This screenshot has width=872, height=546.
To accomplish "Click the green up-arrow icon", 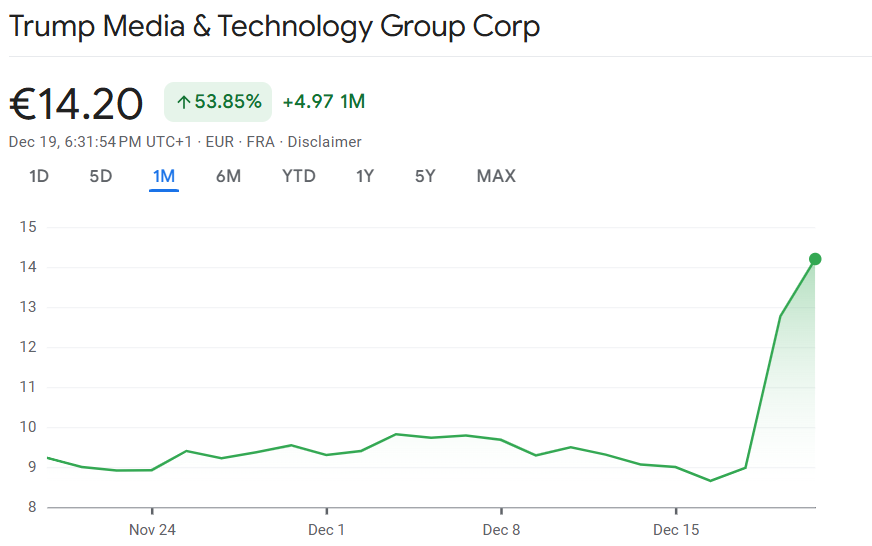I will point(183,102).
